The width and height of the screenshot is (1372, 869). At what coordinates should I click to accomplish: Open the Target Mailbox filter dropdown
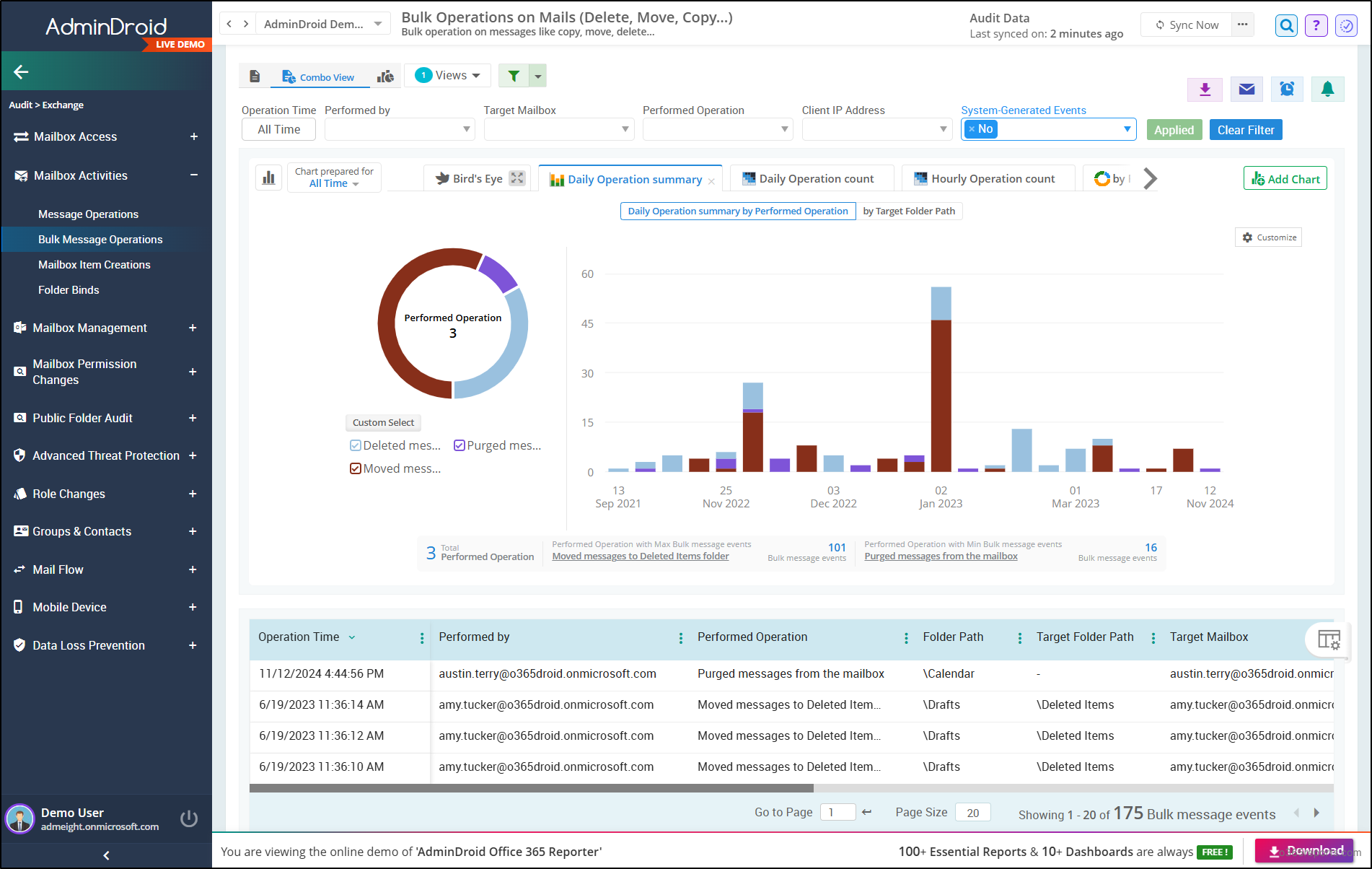click(559, 129)
